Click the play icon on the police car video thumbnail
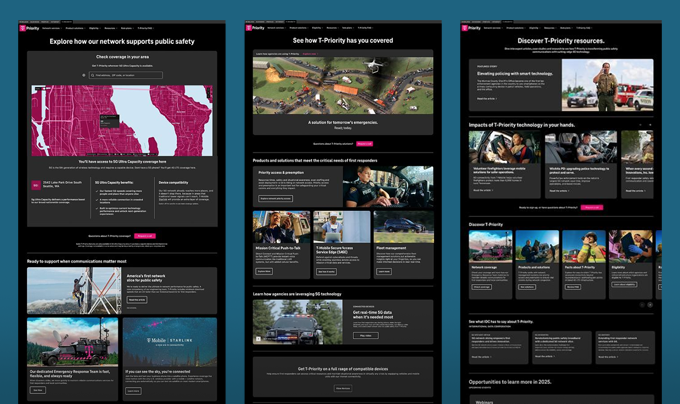The image size is (680, 404). (258, 339)
